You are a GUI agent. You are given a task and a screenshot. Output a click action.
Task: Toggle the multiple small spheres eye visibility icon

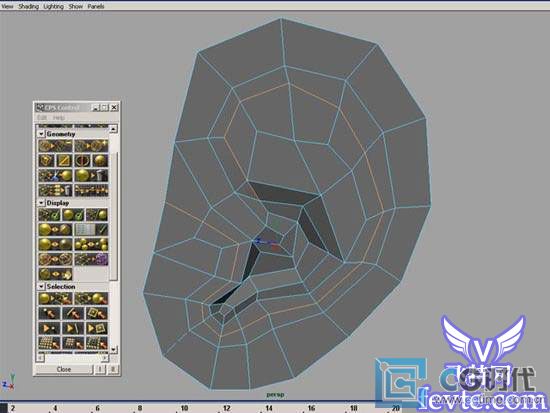(x=91, y=244)
